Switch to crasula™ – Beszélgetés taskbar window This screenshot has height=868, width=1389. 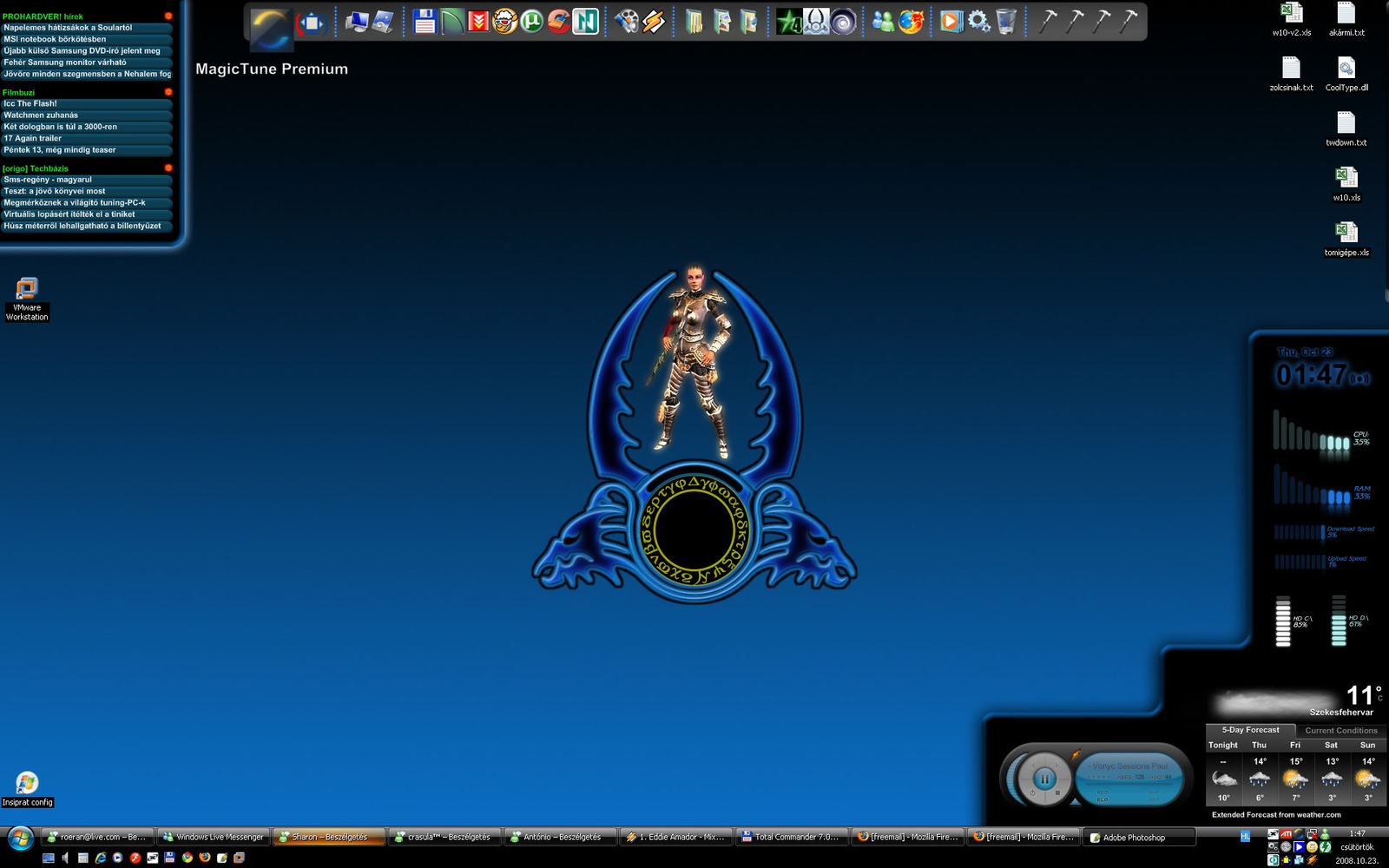click(444, 837)
